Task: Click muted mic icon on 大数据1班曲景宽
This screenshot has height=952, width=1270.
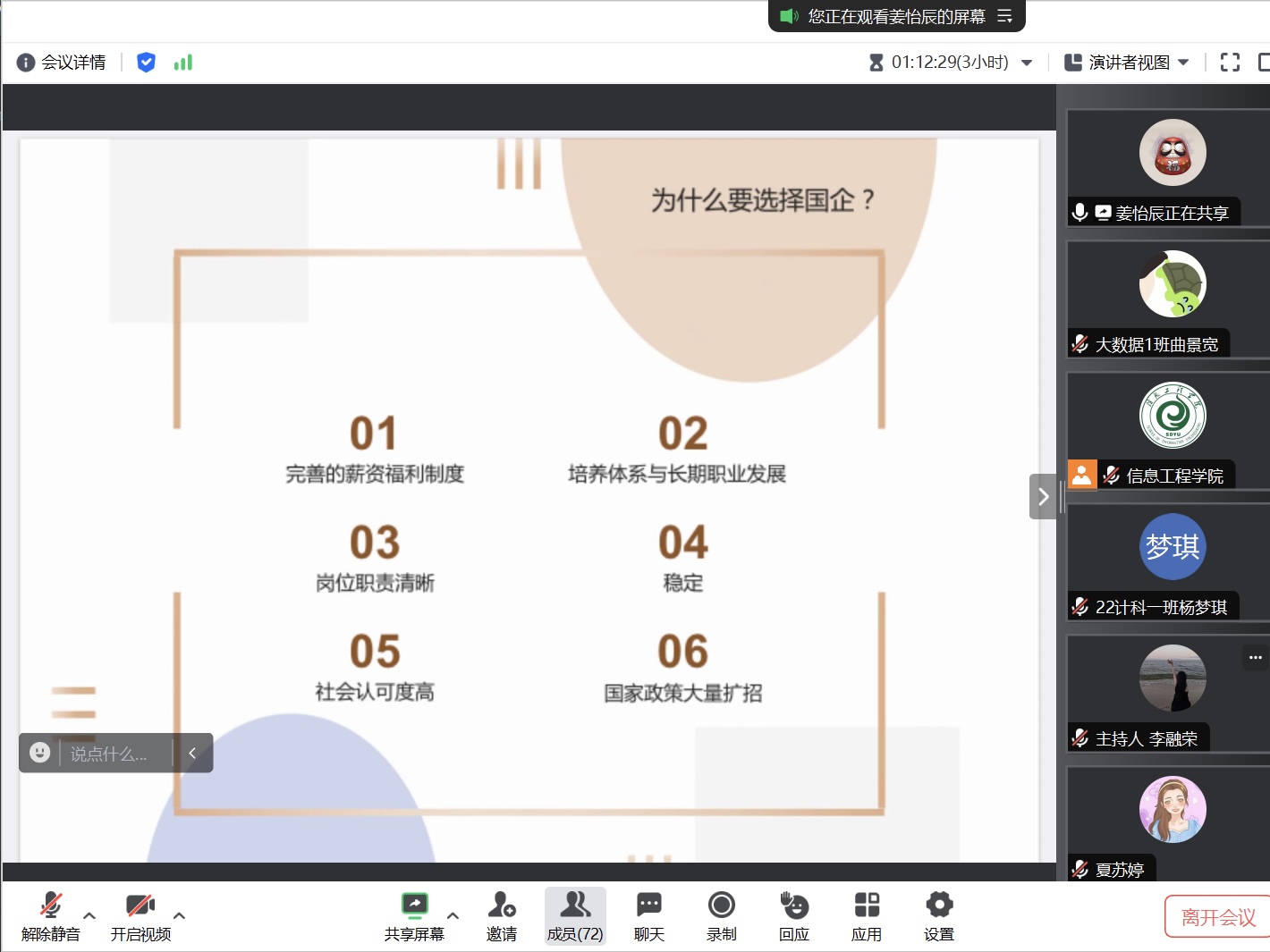Action: 1079,344
